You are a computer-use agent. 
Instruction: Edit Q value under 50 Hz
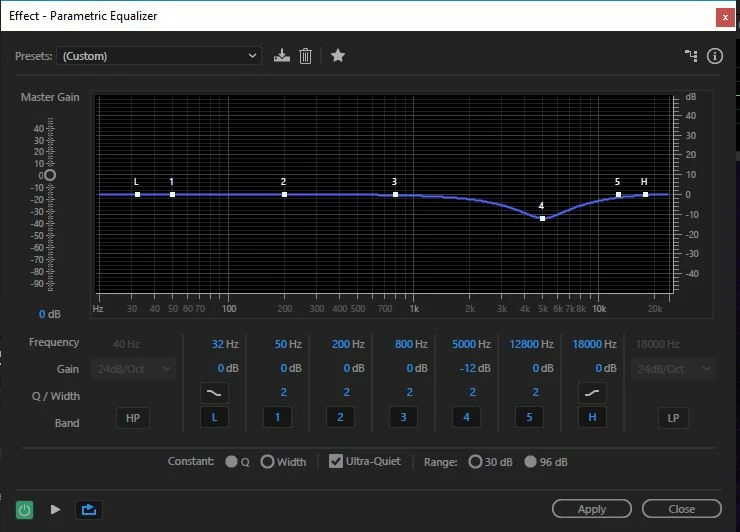point(284,392)
